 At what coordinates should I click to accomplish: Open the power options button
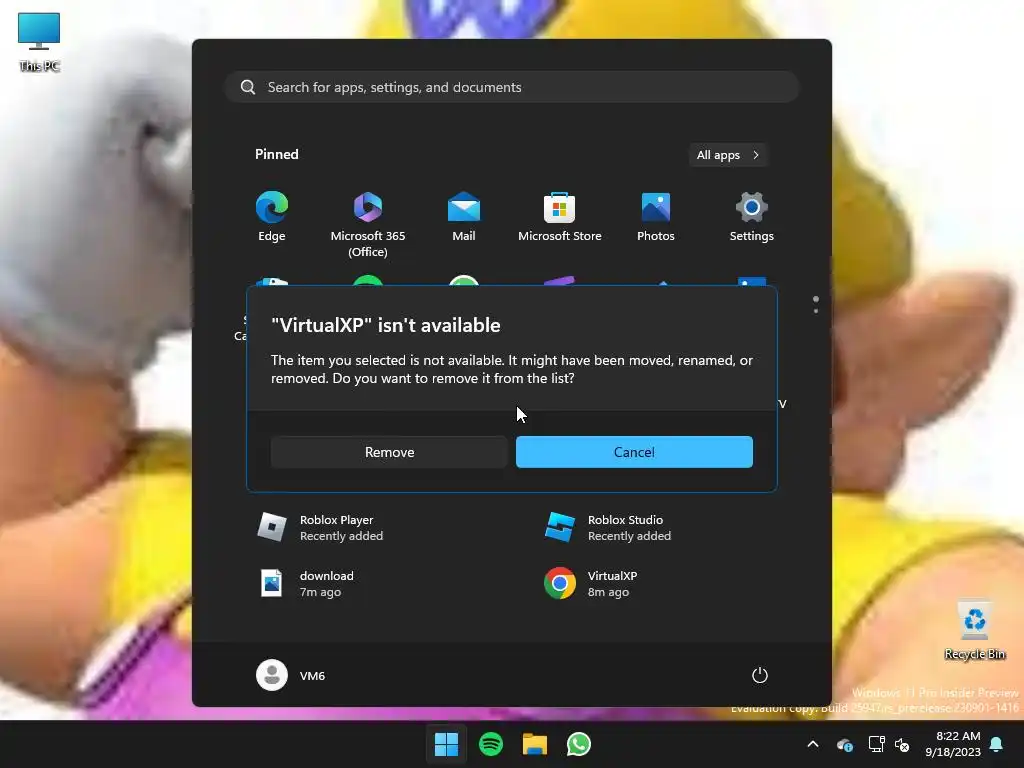tap(760, 675)
